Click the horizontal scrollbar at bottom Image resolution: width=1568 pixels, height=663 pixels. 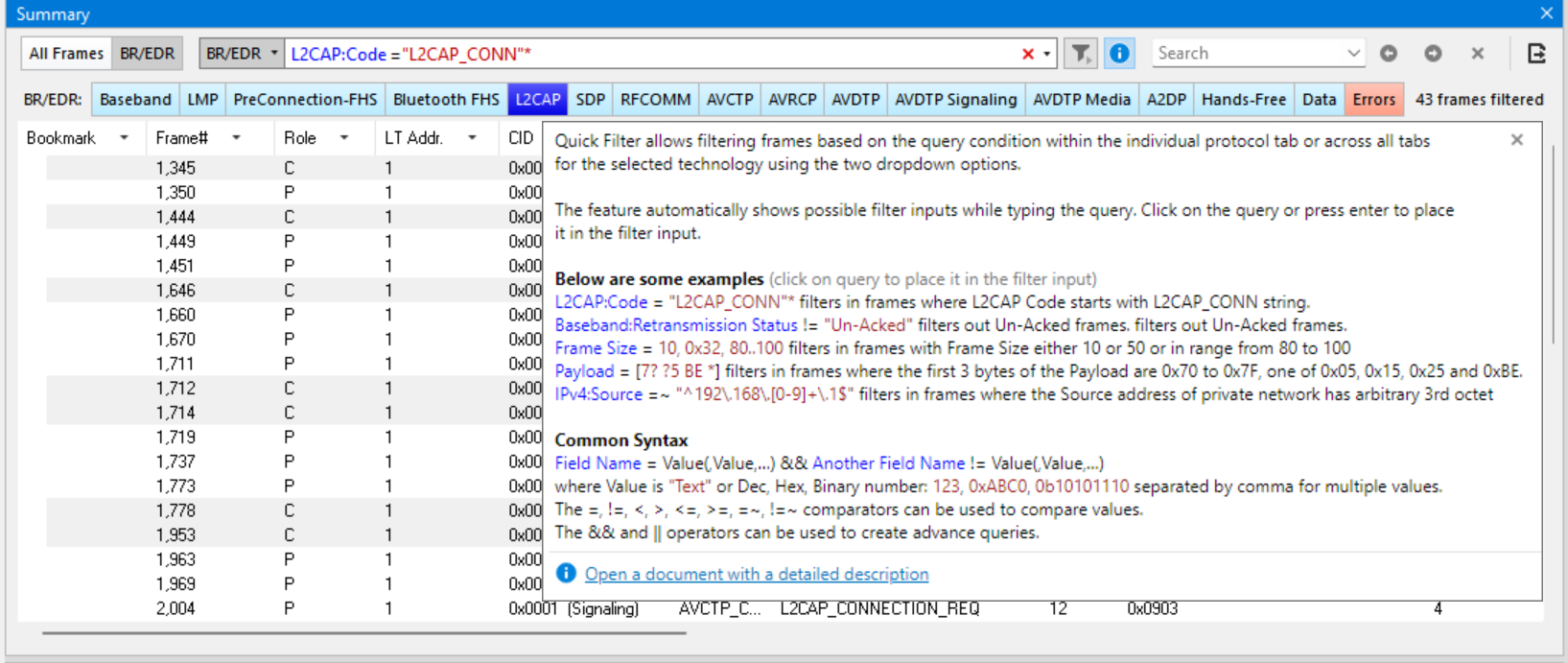[364, 632]
